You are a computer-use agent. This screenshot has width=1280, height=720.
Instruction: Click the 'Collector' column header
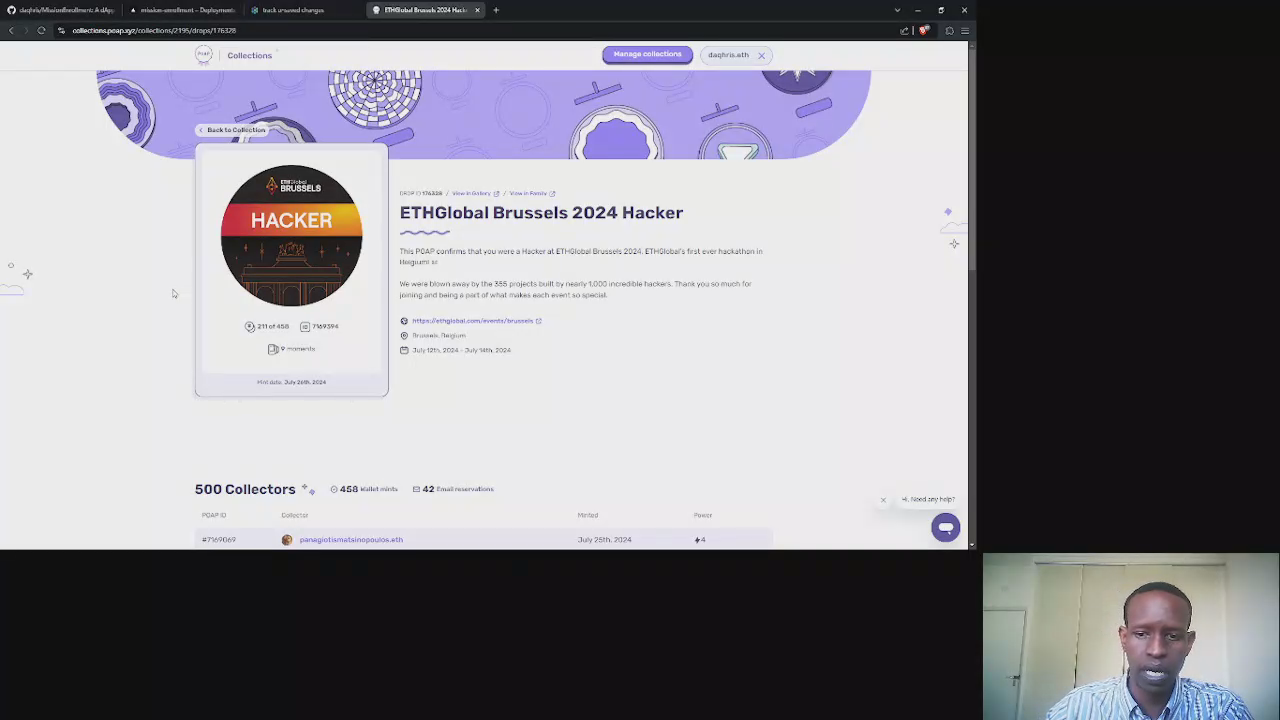[x=294, y=515]
